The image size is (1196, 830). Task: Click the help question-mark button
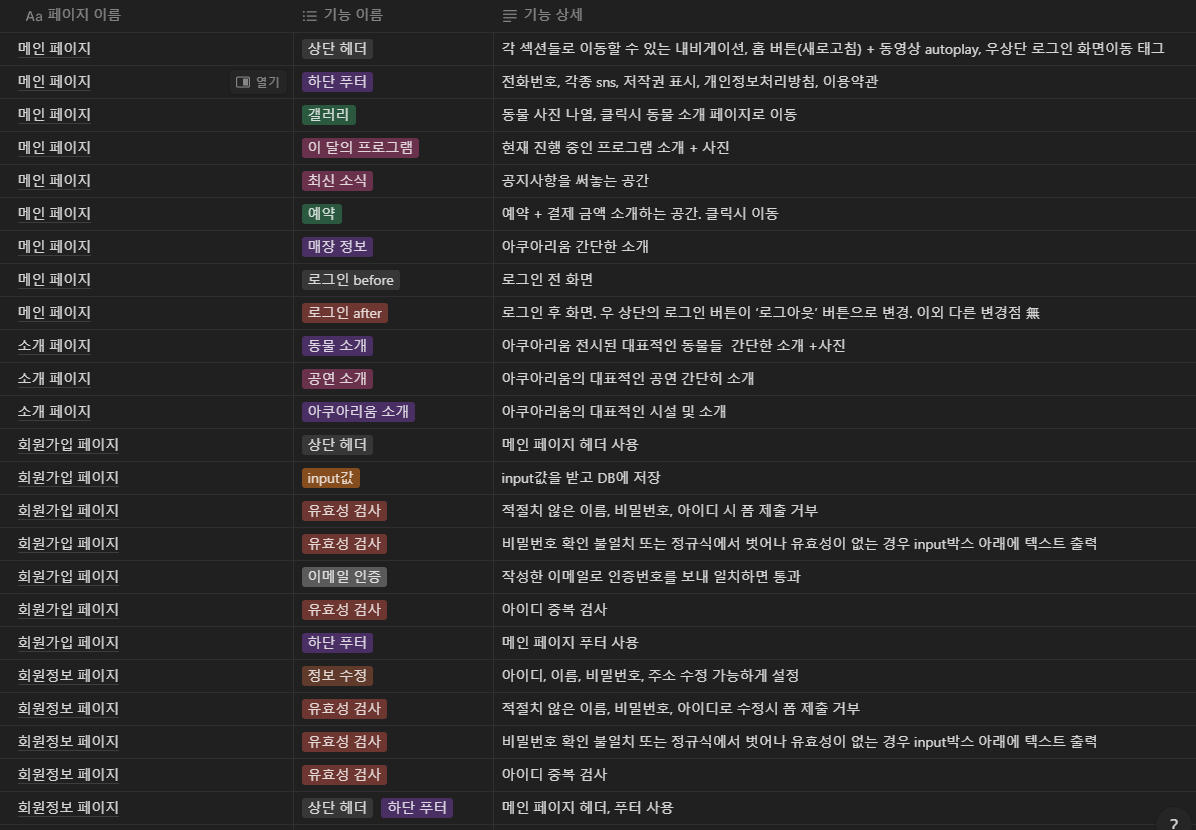pos(1174,822)
